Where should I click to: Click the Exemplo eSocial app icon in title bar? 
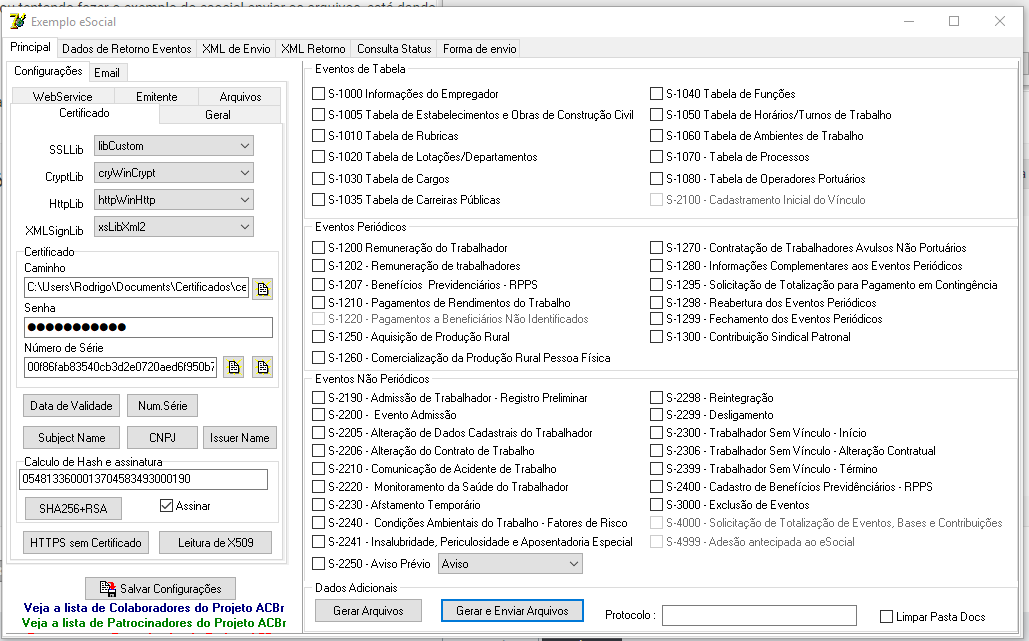pyautogui.click(x=18, y=21)
